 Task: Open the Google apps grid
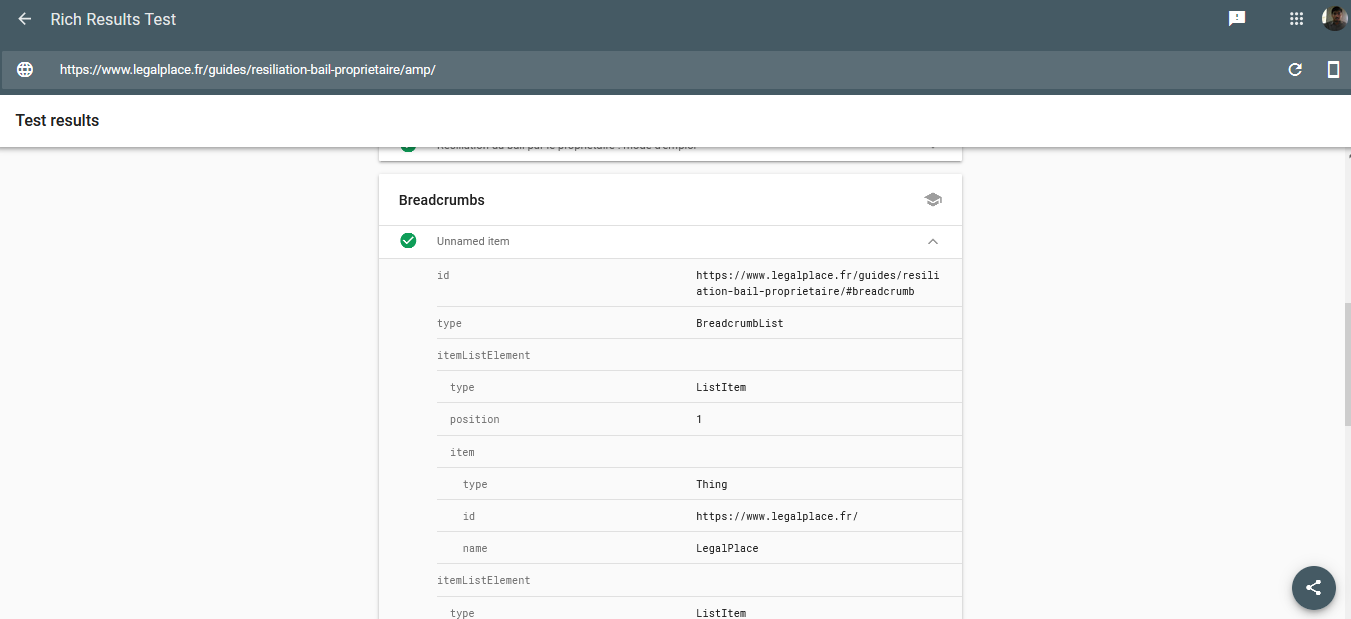(x=1296, y=19)
